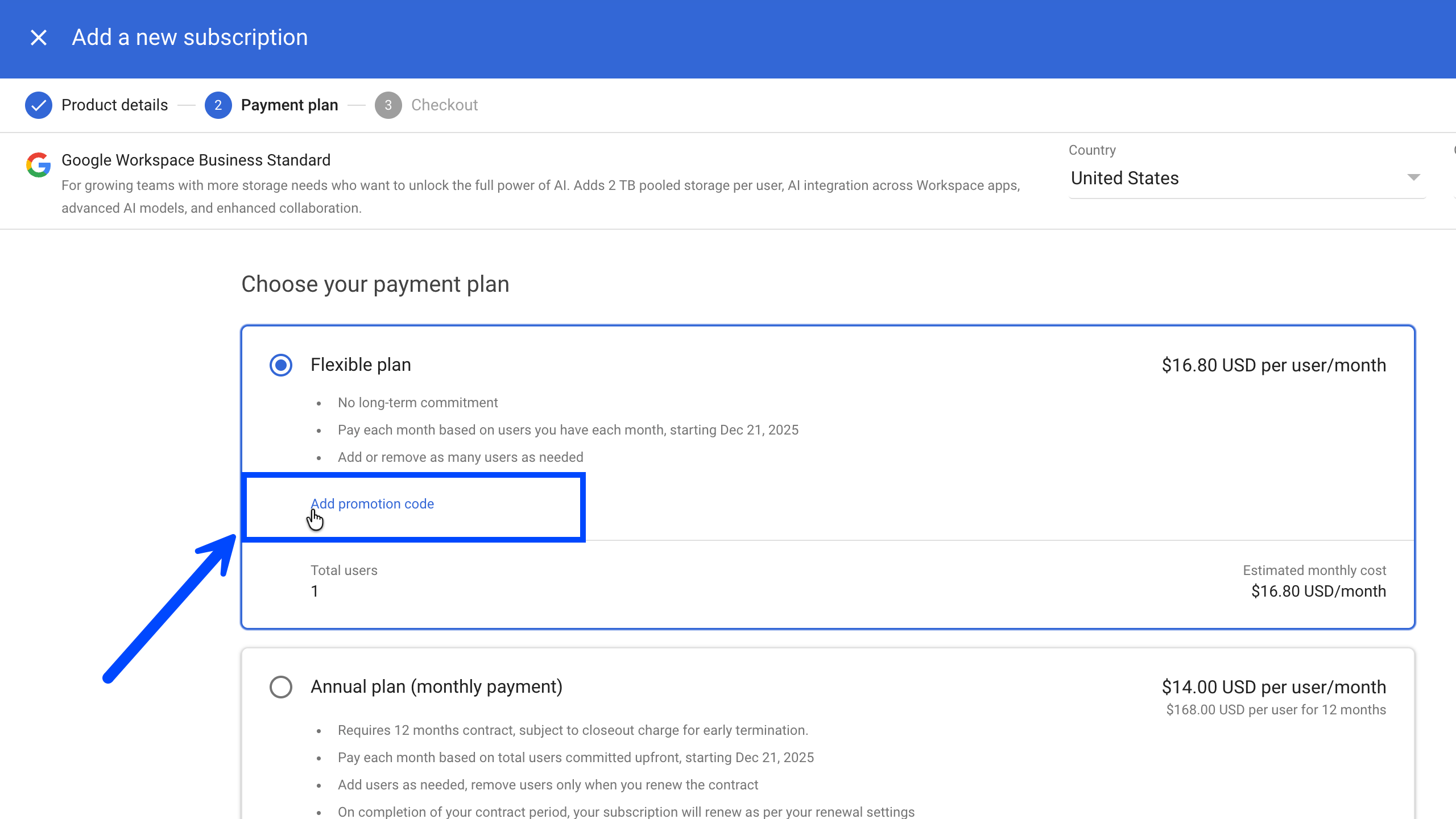
Task: Go to Product details step label
Action: [114, 105]
